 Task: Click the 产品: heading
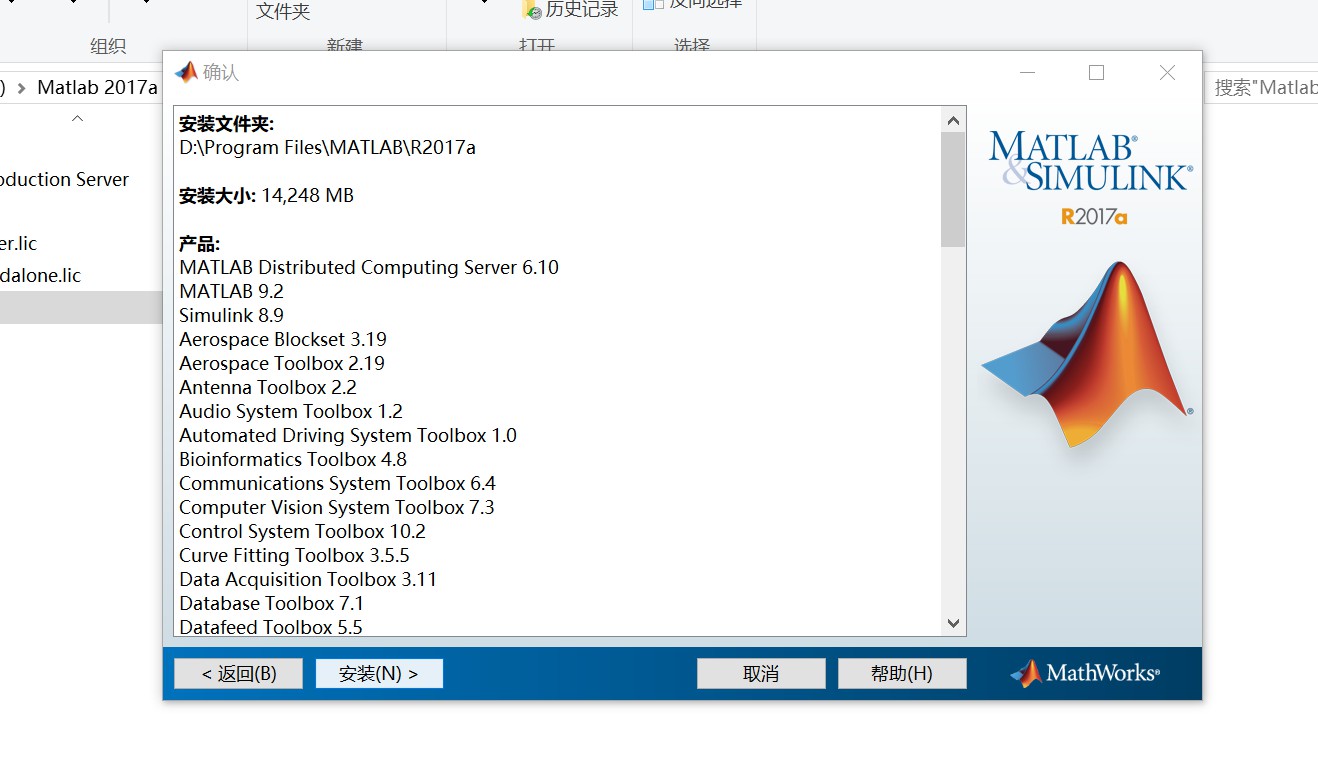[x=199, y=244]
